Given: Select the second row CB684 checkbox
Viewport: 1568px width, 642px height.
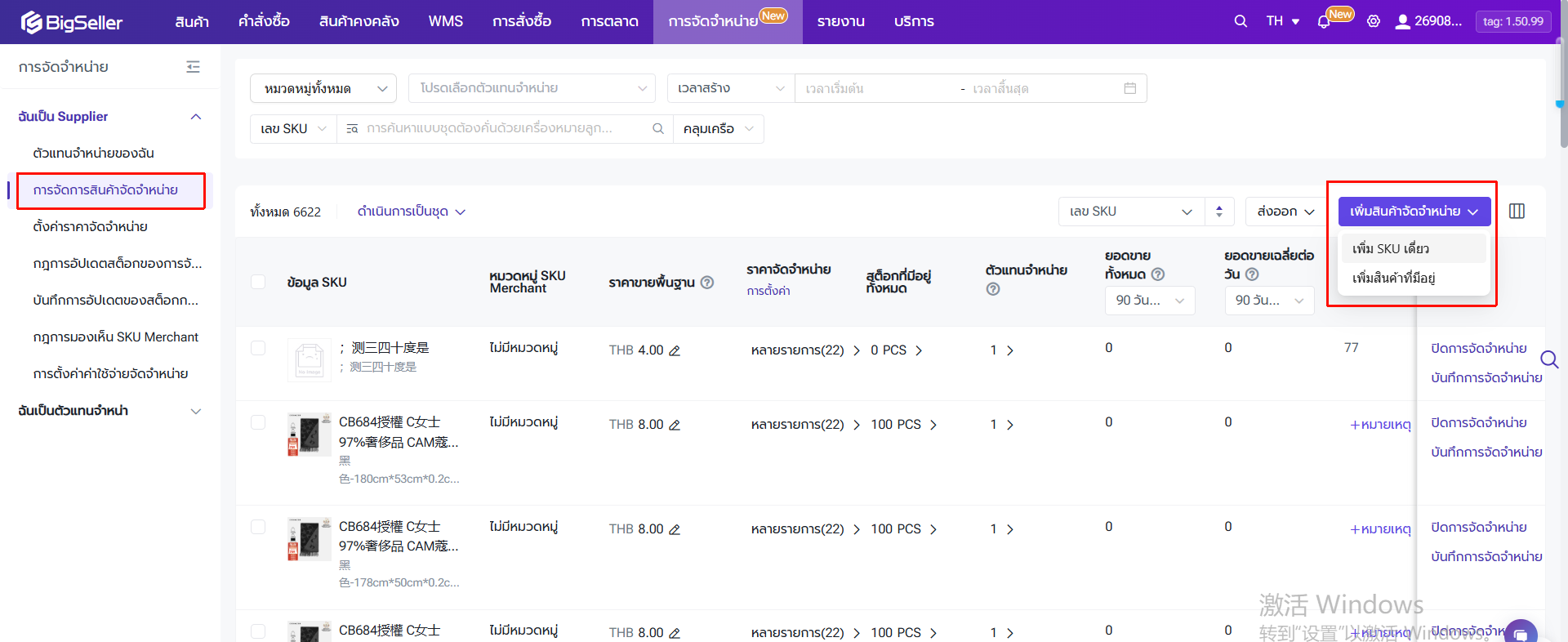Looking at the screenshot, I should [x=258, y=422].
